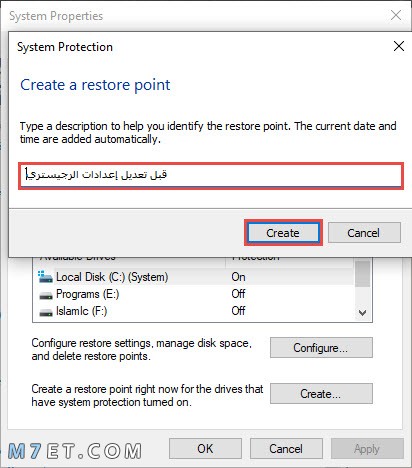Screen dimensions: 412x468
Task: Focus the restore point description text field
Action: point(211,176)
